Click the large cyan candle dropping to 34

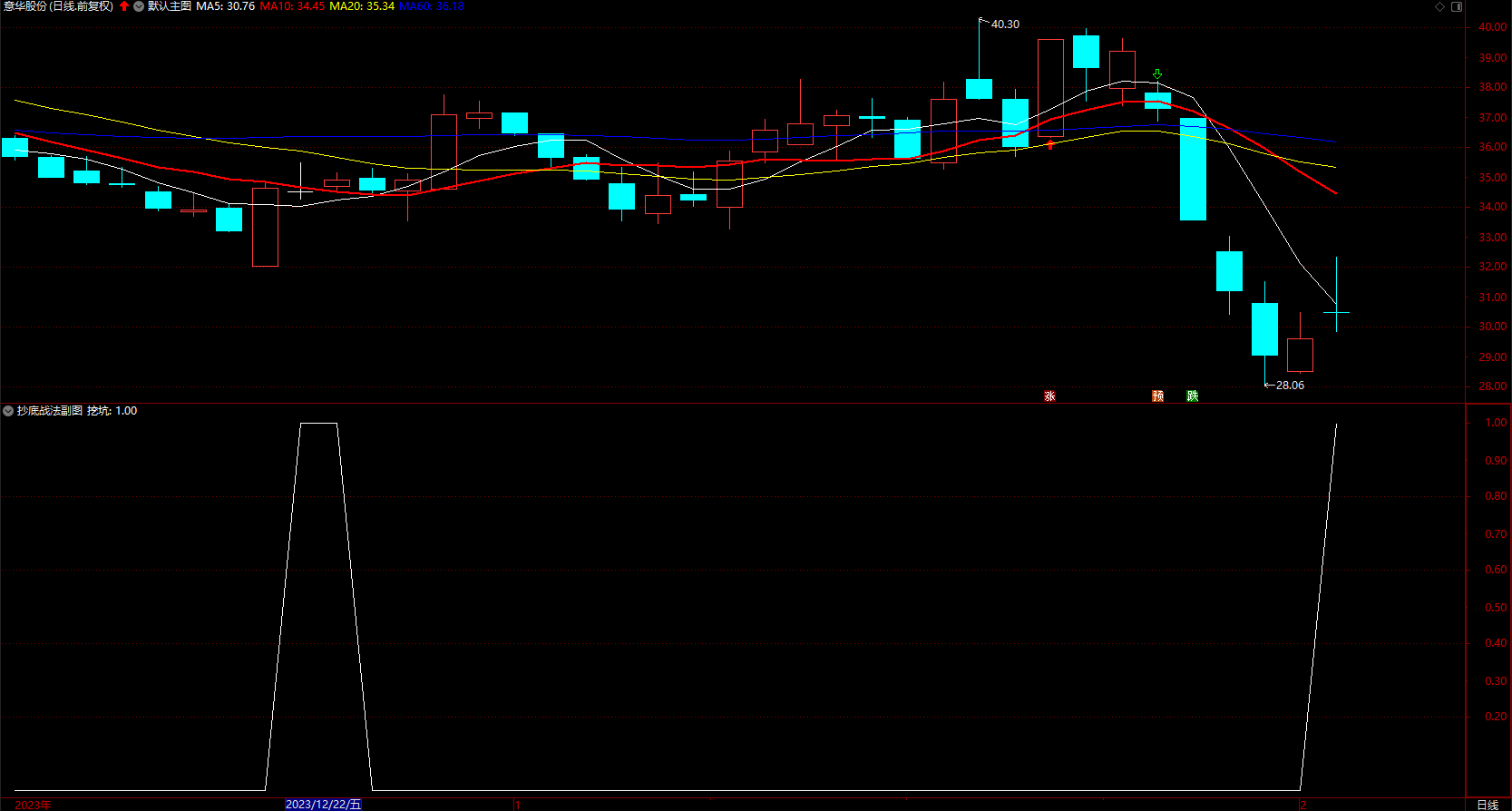[x=1193, y=169]
